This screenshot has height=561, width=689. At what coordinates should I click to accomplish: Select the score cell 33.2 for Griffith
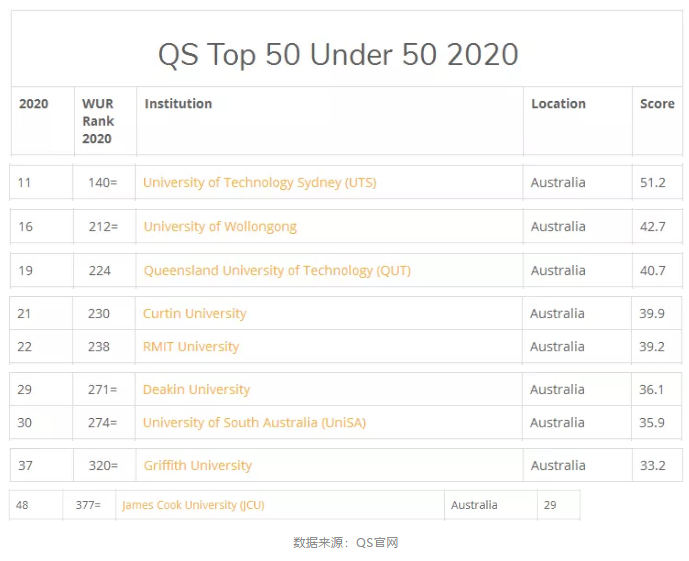point(653,466)
